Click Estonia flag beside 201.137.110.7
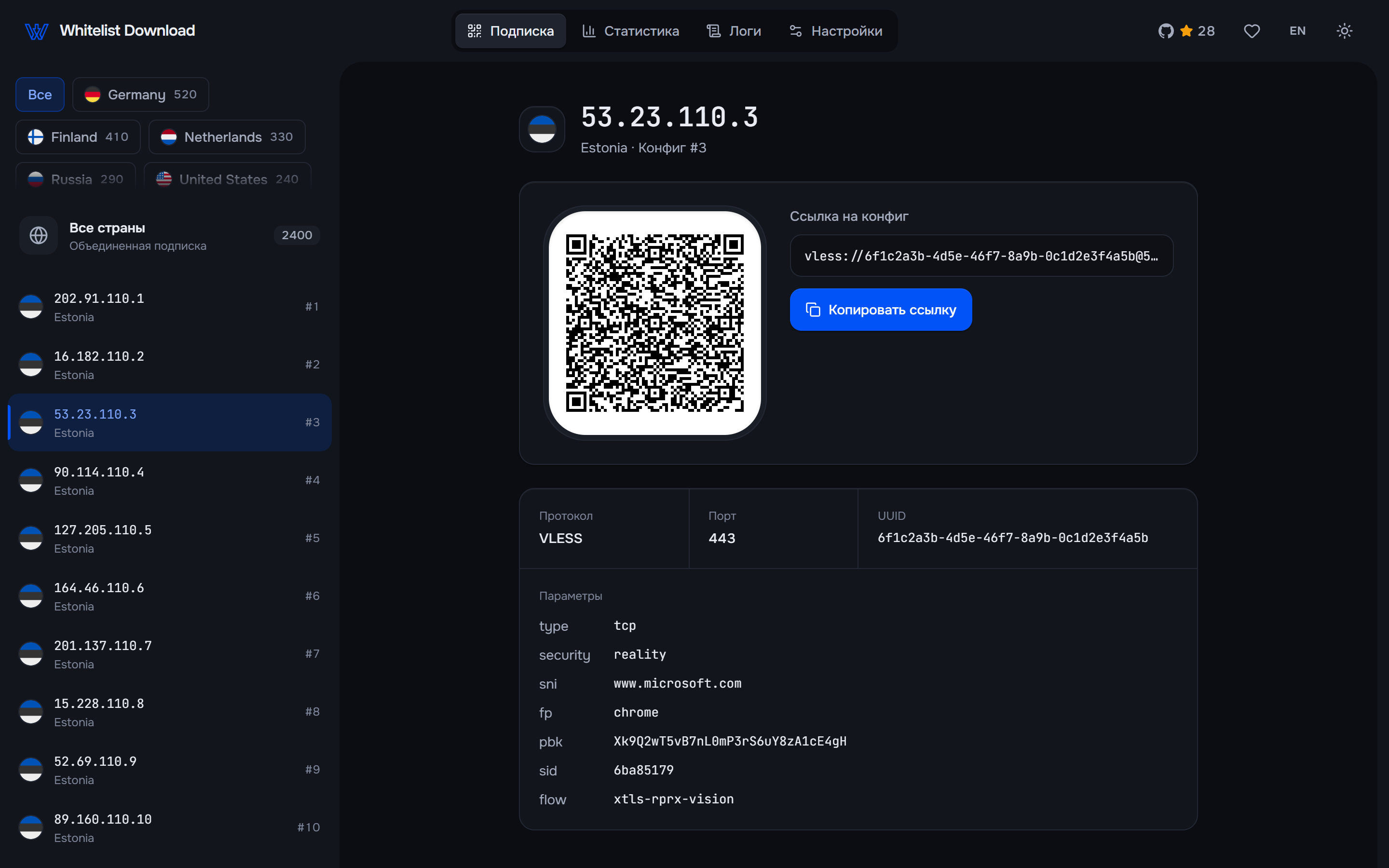 pyautogui.click(x=31, y=654)
